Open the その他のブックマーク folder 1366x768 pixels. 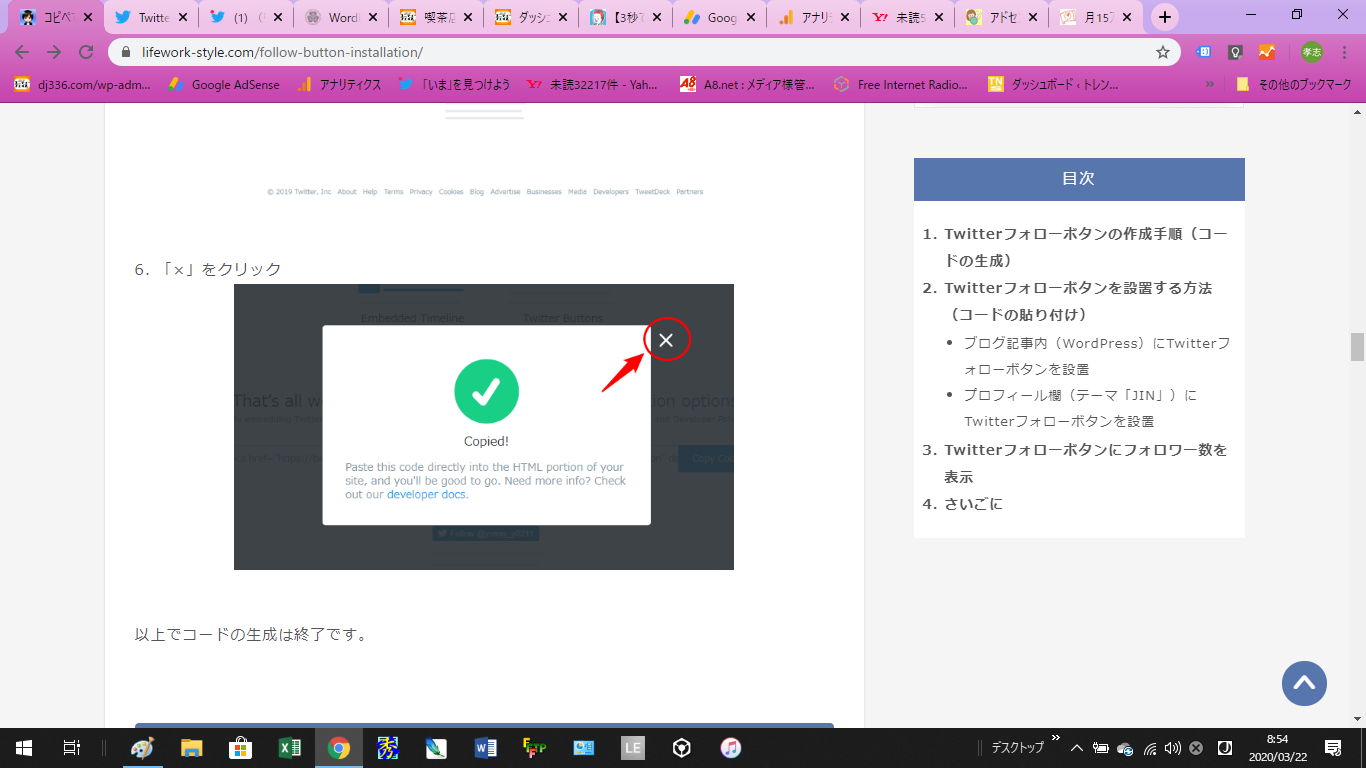1293,85
